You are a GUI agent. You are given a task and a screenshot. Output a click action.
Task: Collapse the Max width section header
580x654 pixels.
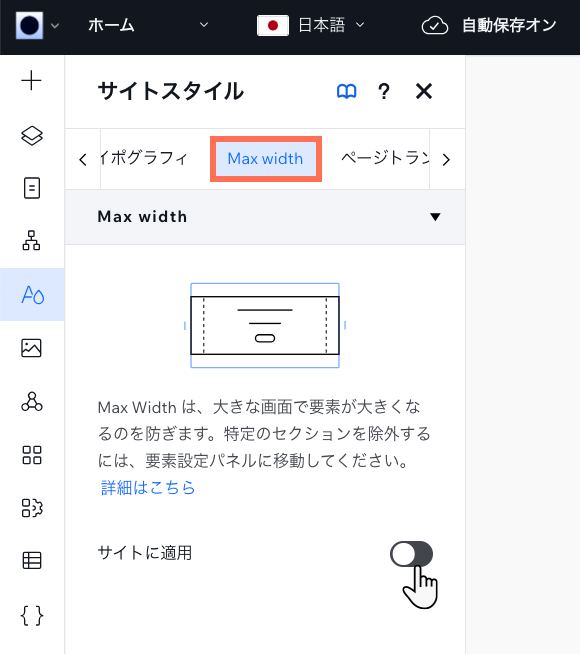(x=265, y=217)
